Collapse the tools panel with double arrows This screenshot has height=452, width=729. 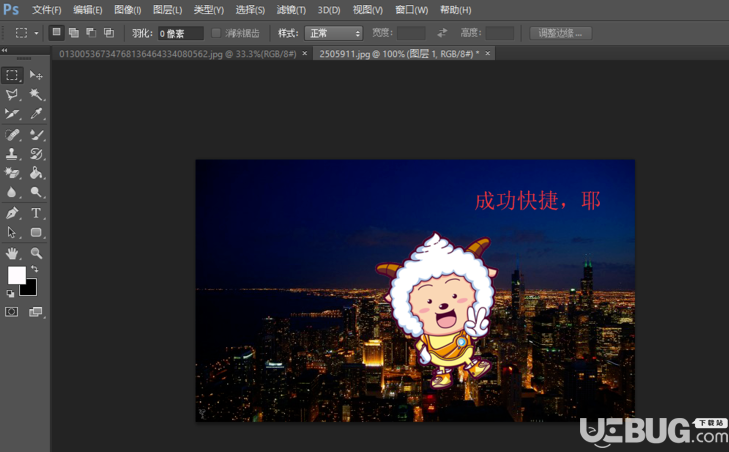pyautogui.click(x=4, y=50)
